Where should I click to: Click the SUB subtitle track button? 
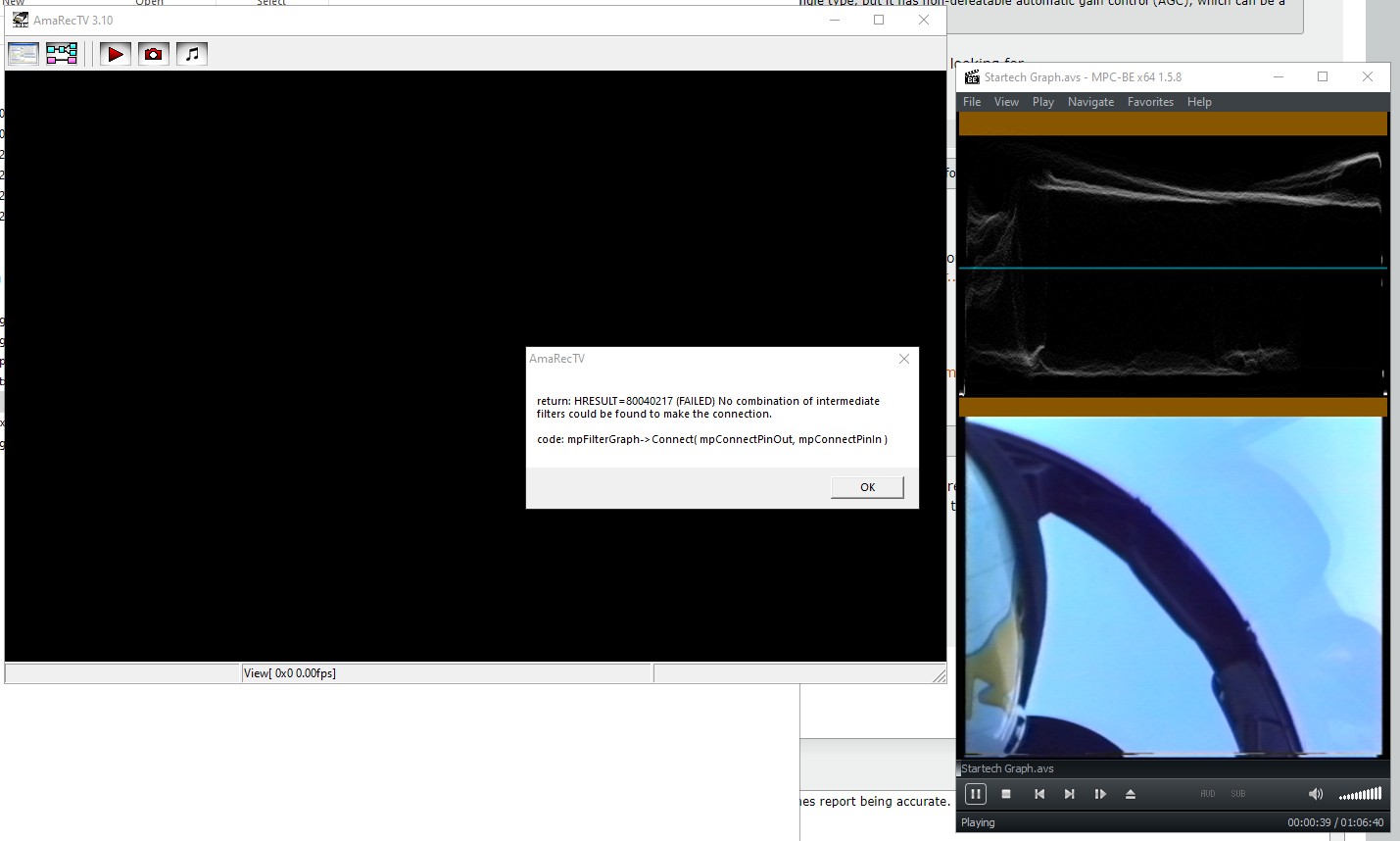[x=1238, y=794]
